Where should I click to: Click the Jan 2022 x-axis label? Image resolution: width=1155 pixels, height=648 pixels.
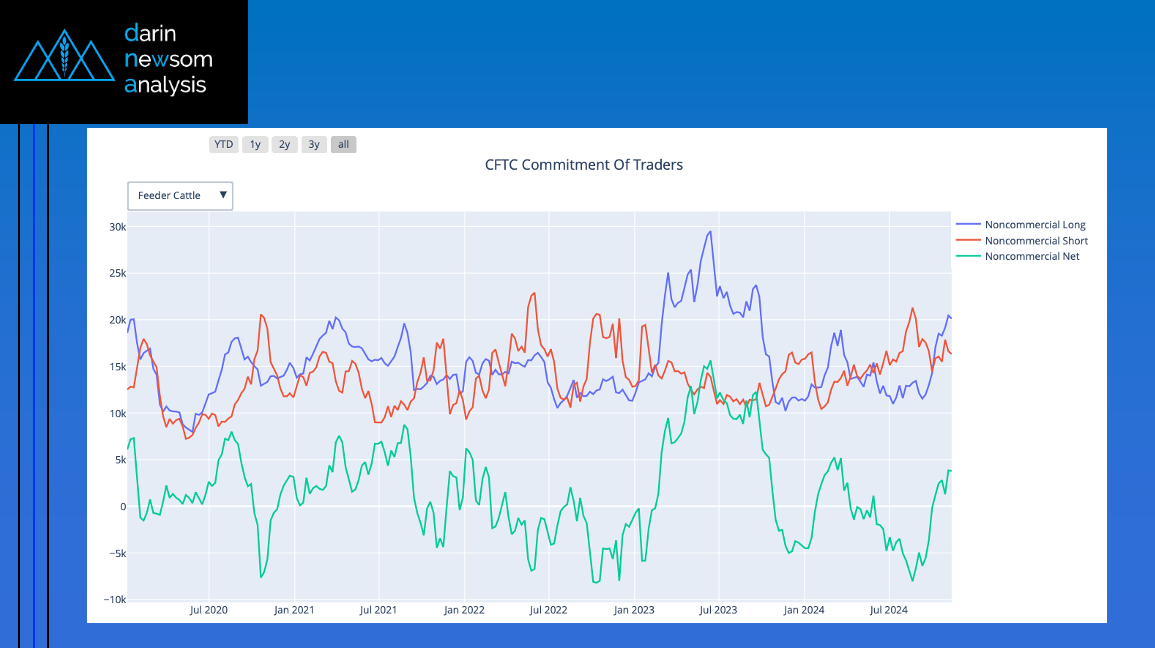point(464,610)
